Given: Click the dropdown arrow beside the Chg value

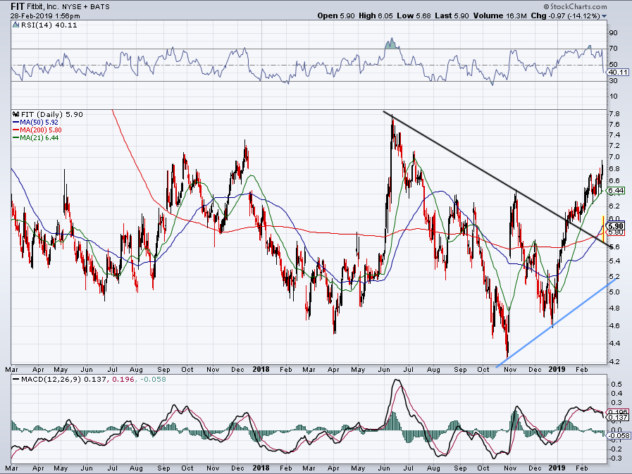Looking at the screenshot, I should 604,16.
